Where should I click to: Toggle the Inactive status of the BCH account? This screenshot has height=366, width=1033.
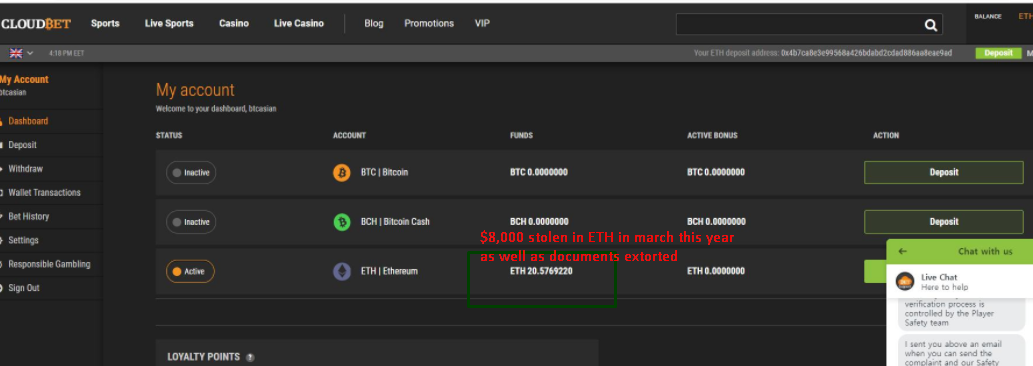(x=191, y=222)
